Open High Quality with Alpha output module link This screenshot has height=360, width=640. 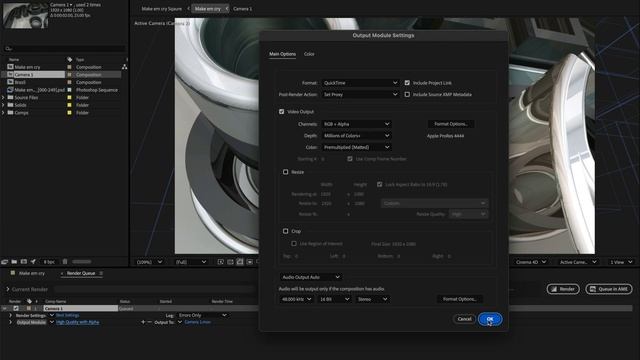[x=78, y=322]
